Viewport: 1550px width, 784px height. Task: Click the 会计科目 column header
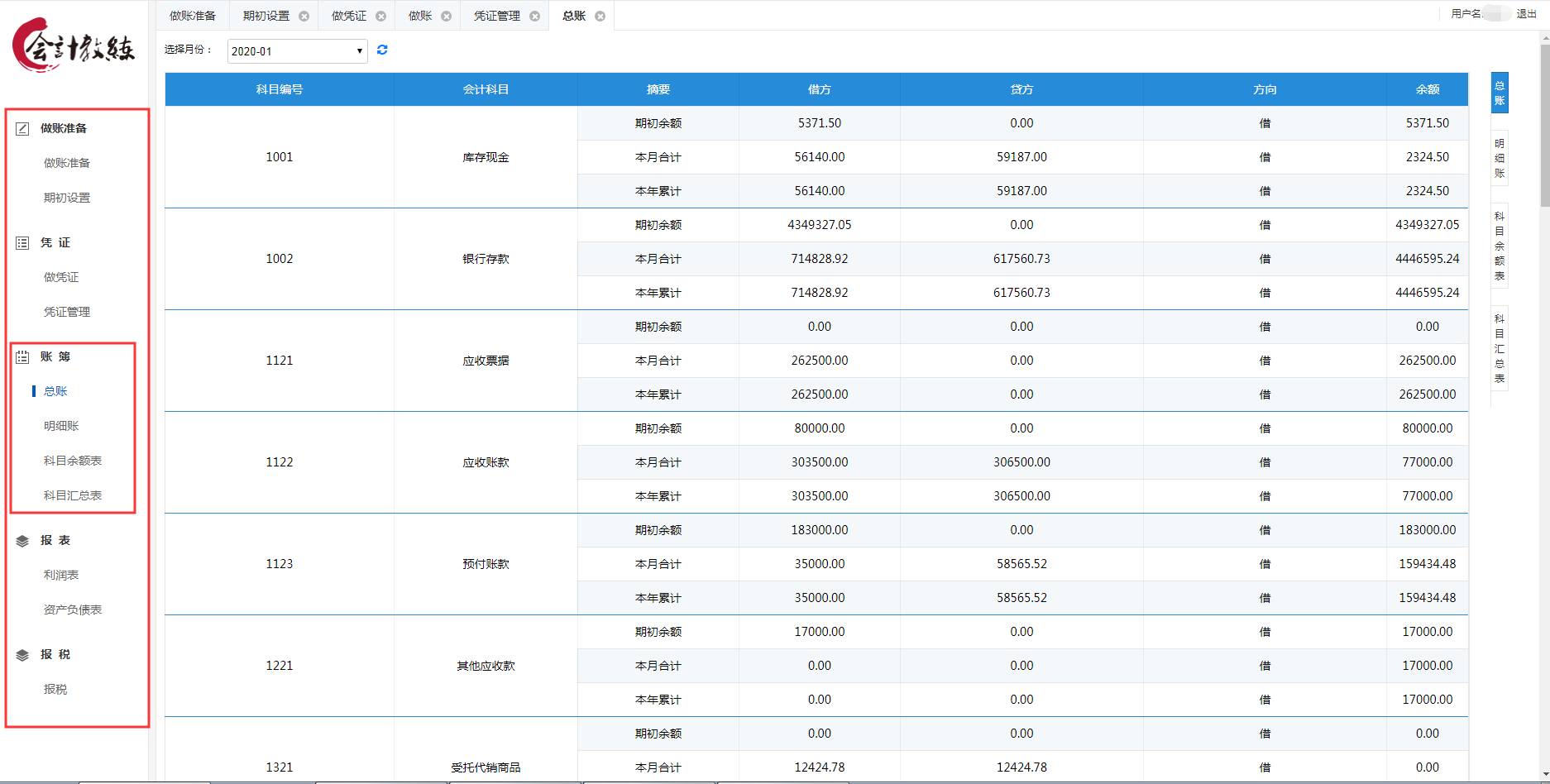tap(486, 89)
